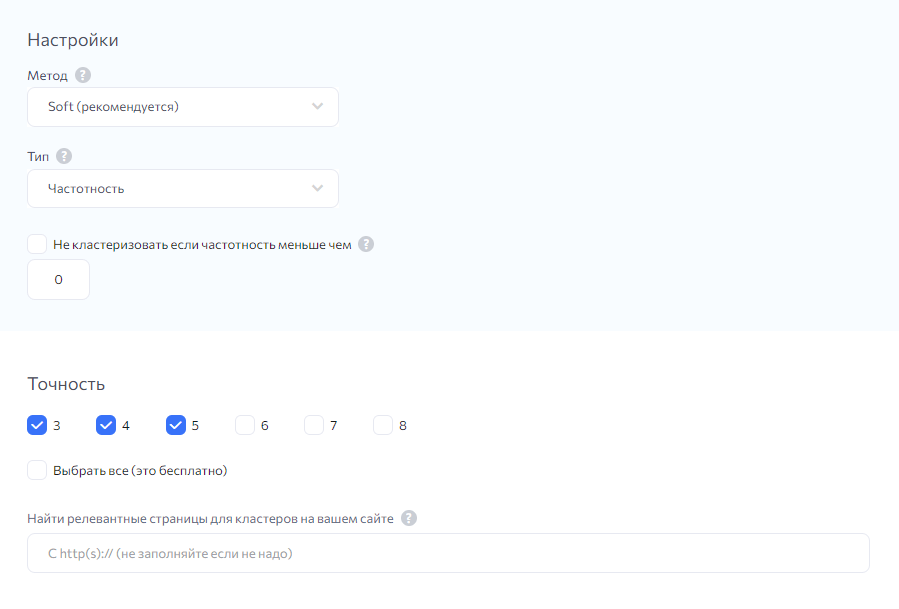Click the chevron arrow in Тип dropdown
Viewport: 899px width, 609px height.
pyautogui.click(x=317, y=189)
